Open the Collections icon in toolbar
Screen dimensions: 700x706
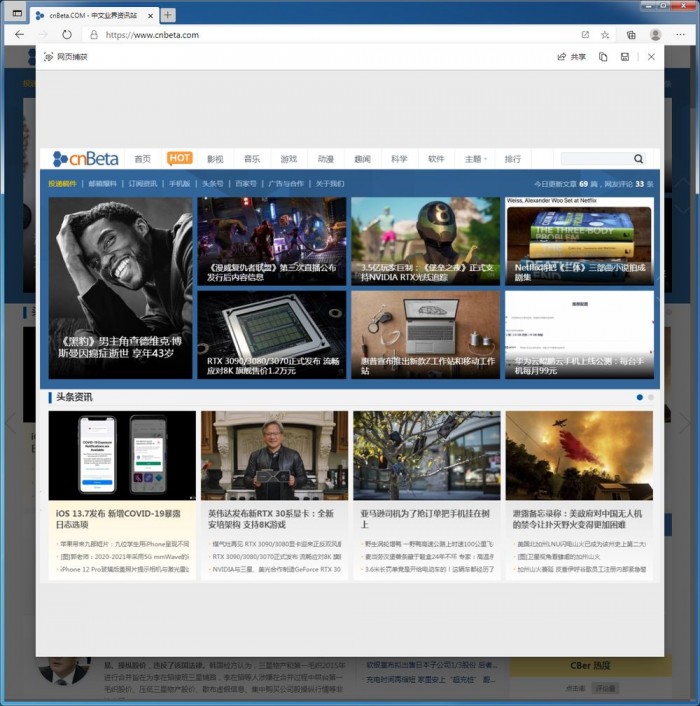(x=631, y=35)
